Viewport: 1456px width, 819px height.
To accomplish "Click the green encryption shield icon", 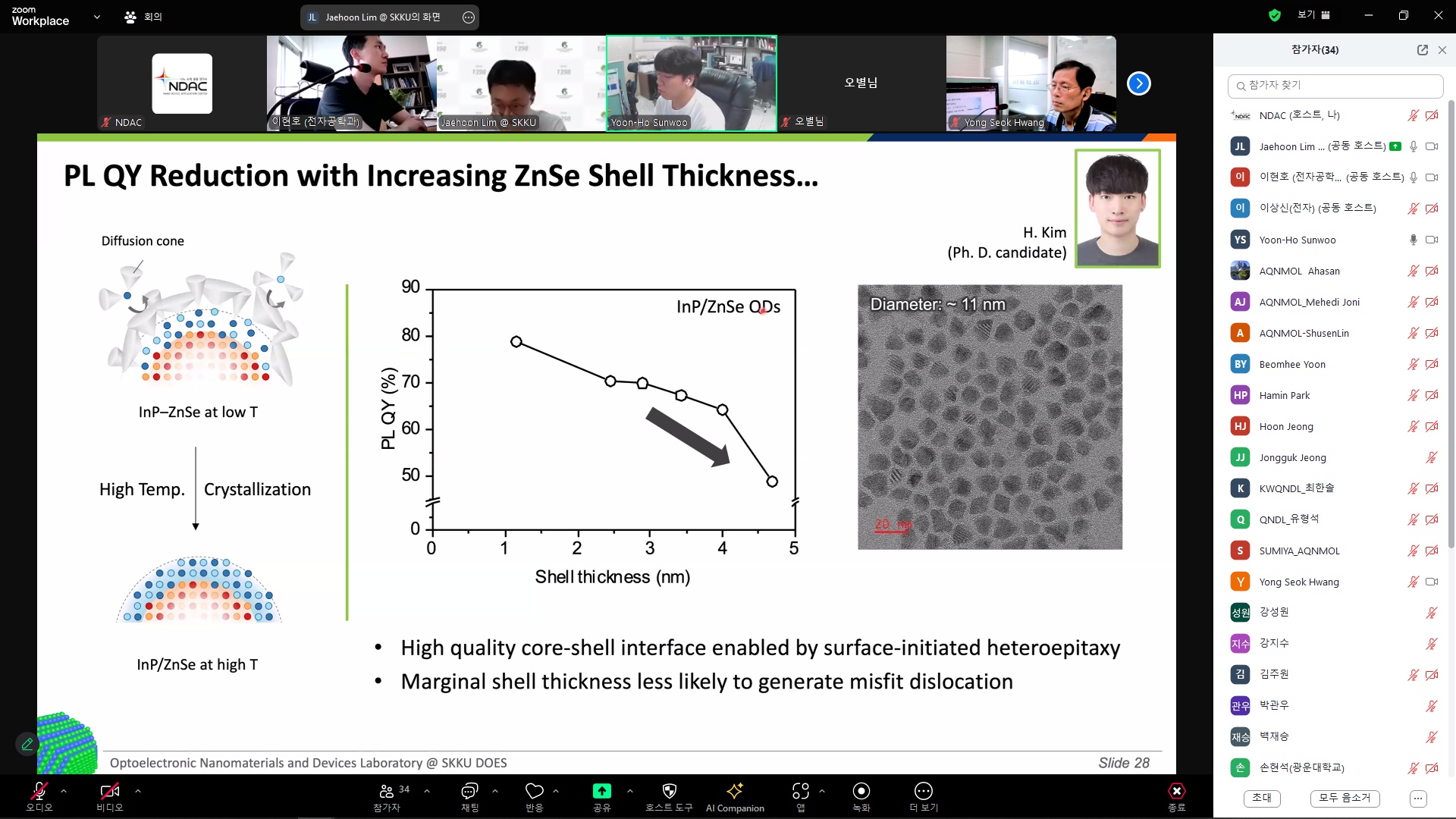I will point(1275,15).
